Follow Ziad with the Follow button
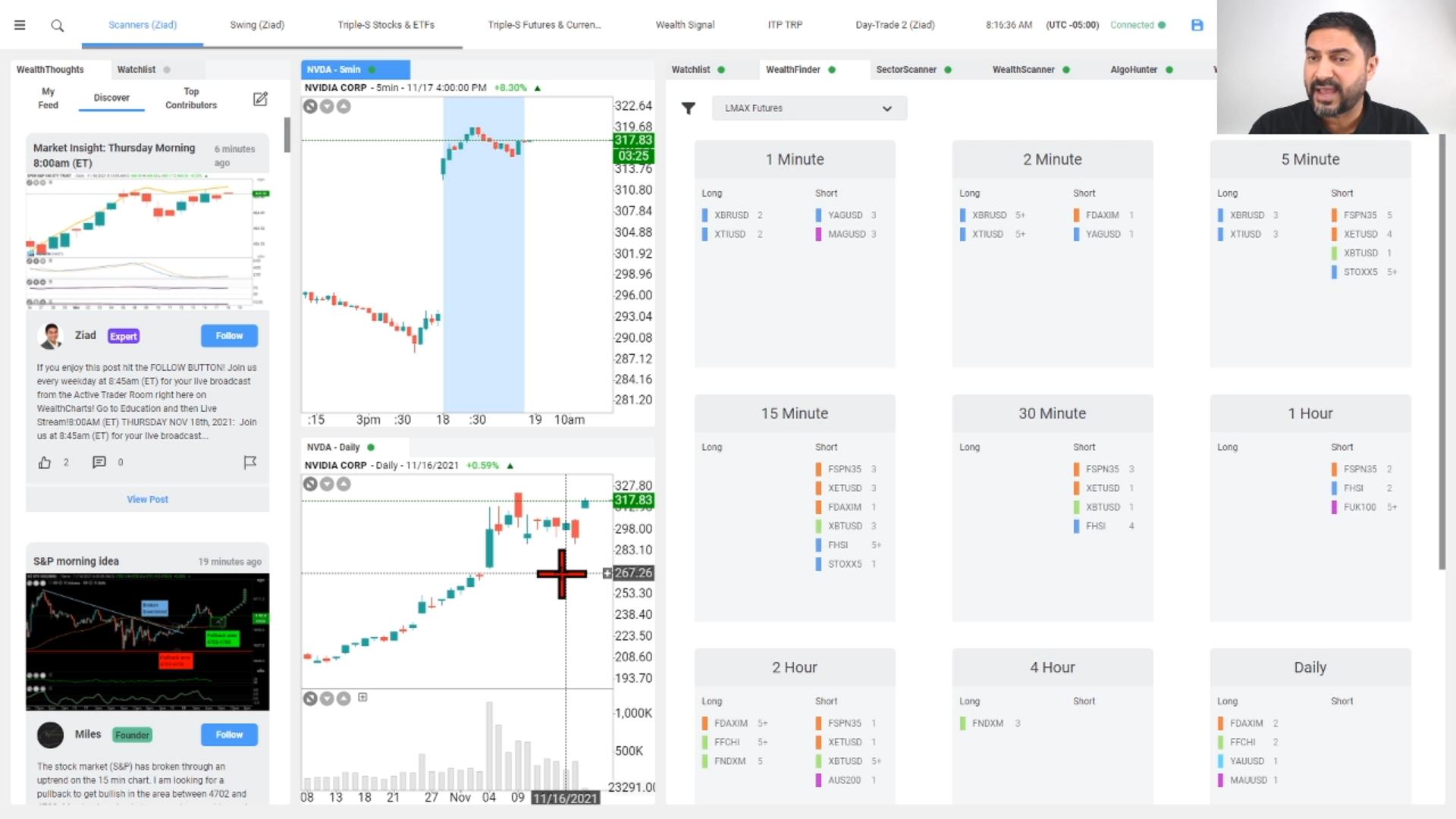The height and width of the screenshot is (819, 1456). click(x=229, y=336)
